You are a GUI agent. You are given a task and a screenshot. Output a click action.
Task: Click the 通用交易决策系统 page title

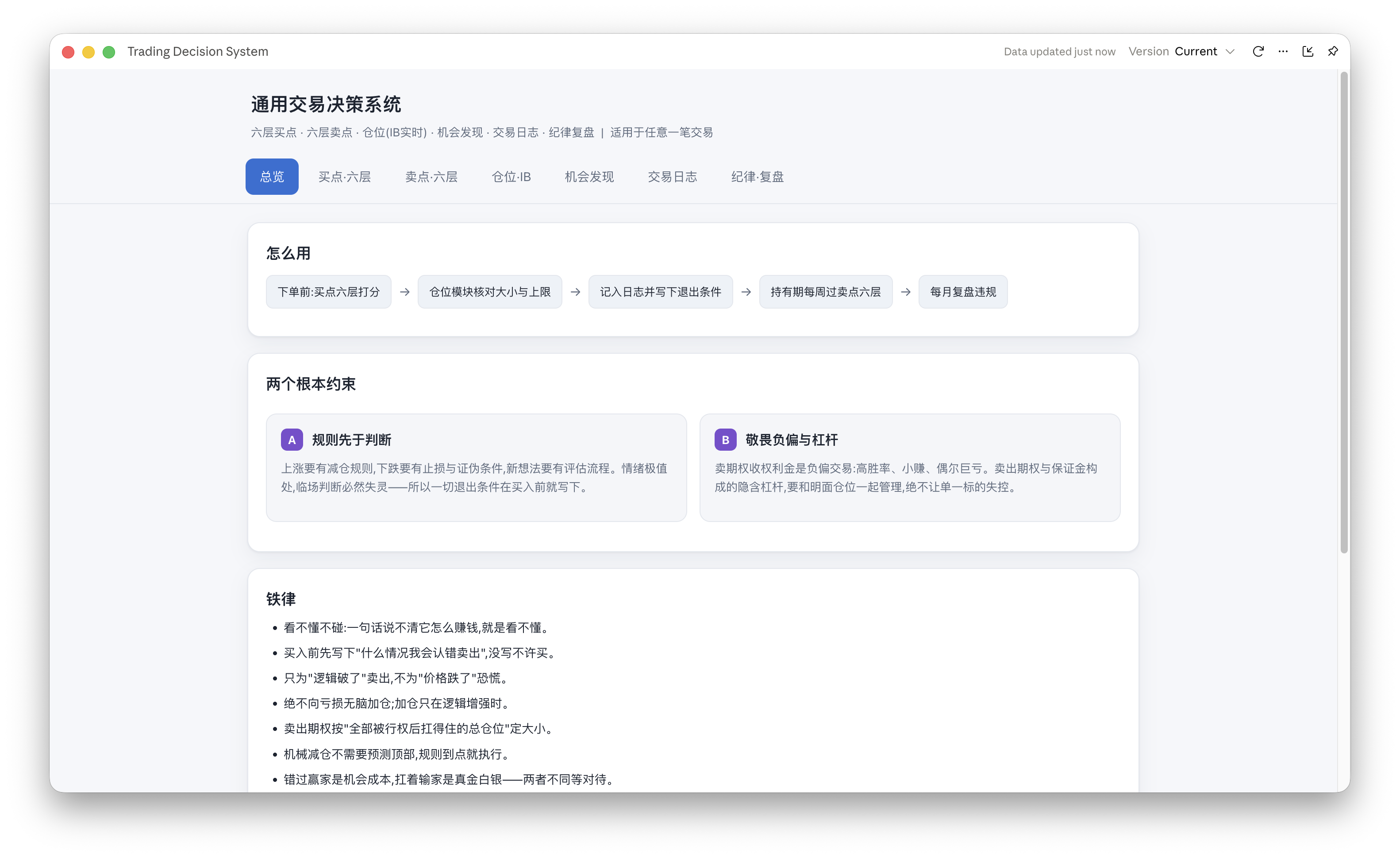[x=326, y=104]
